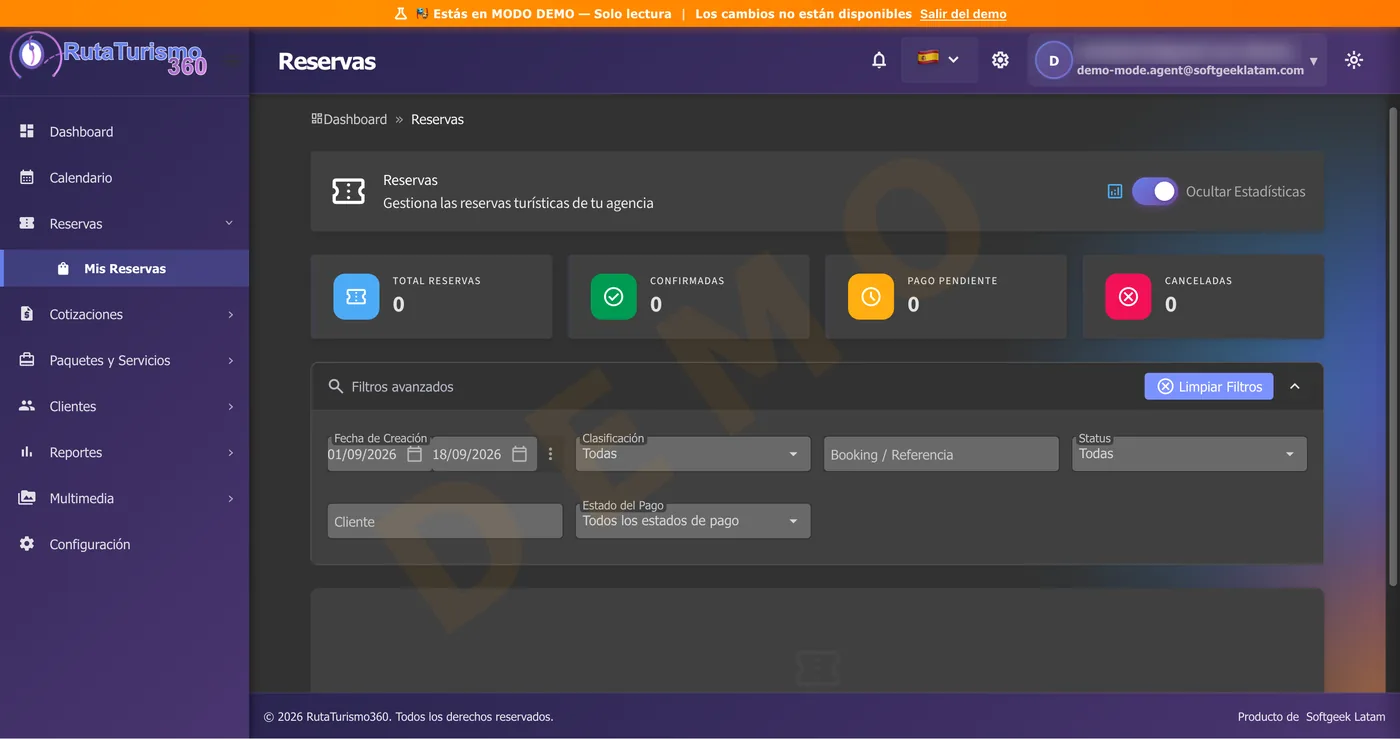Screen dimensions: 1400x739
Task: Expand Multimedia in the sidebar
Action: pos(124,498)
